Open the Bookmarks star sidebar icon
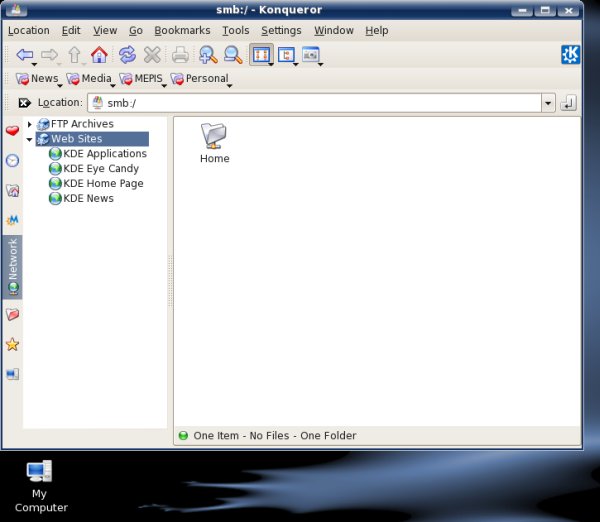600x522 pixels. point(12,344)
